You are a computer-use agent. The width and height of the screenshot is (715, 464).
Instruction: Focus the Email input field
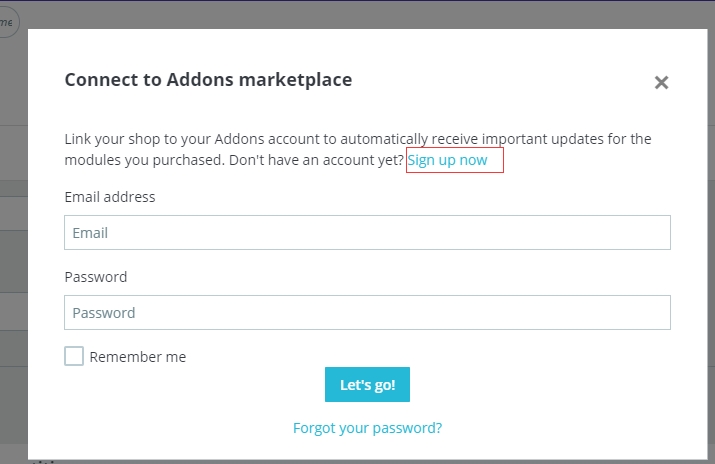[x=367, y=233]
